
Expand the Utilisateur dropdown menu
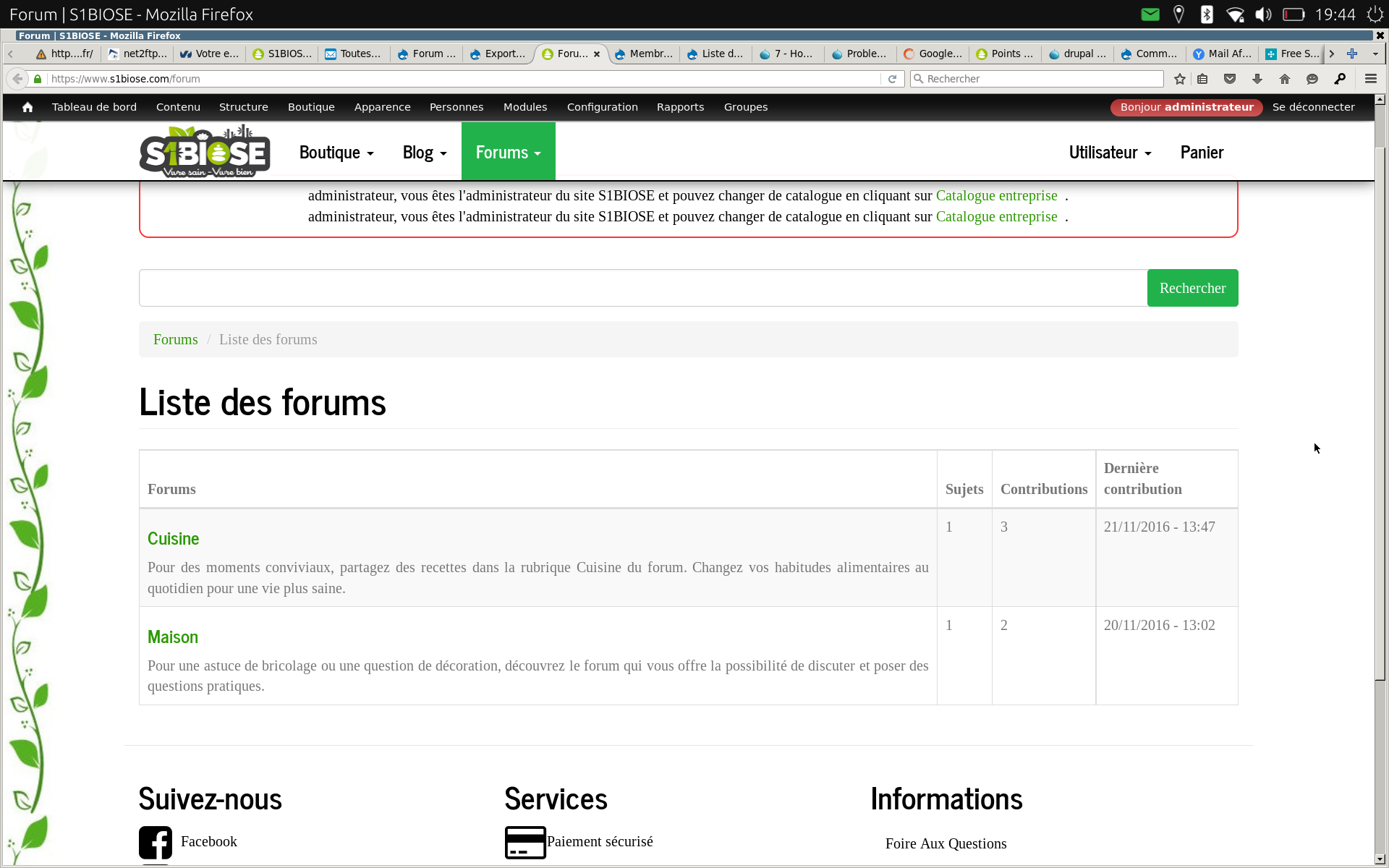coord(1110,152)
